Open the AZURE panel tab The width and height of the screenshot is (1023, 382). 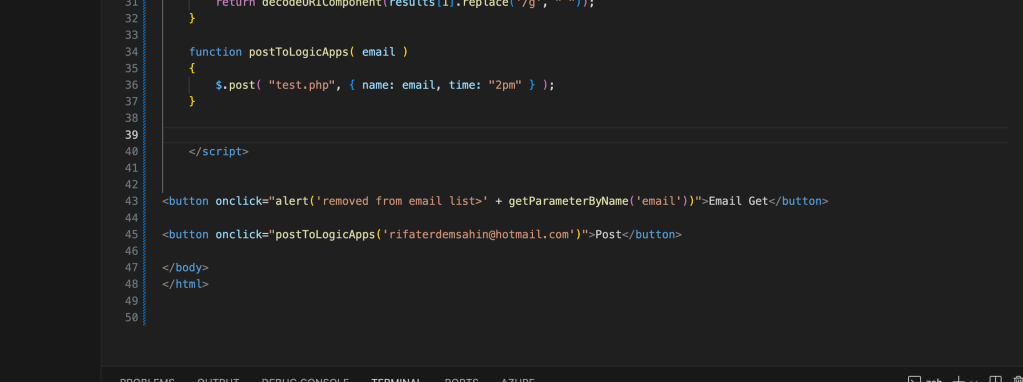tap(518, 379)
